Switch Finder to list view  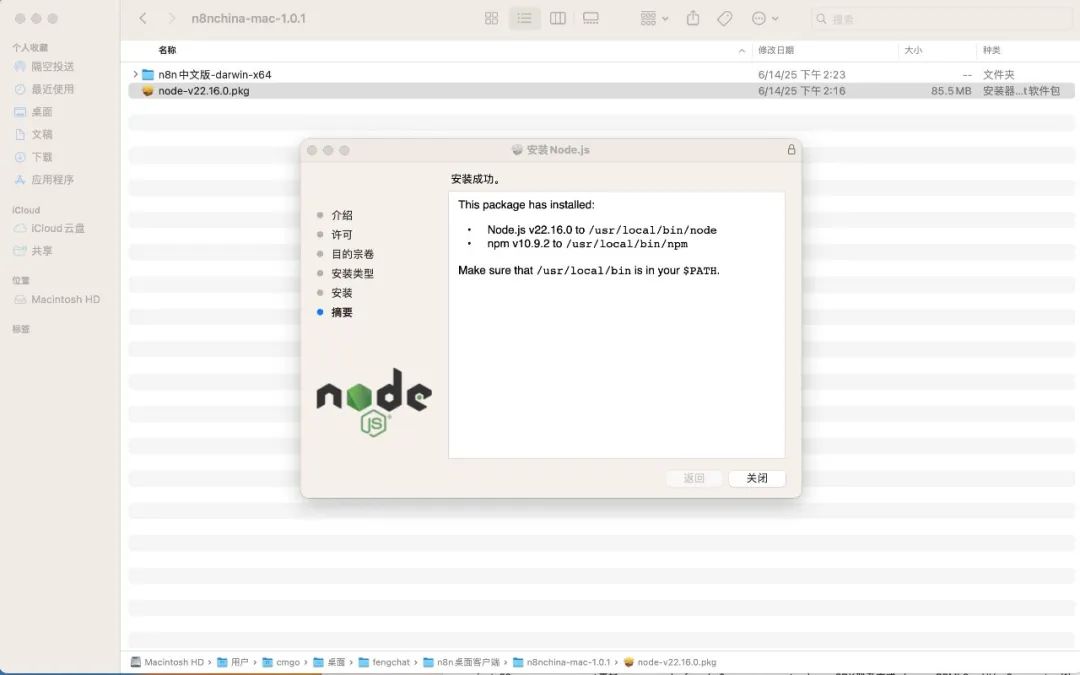coord(524,19)
